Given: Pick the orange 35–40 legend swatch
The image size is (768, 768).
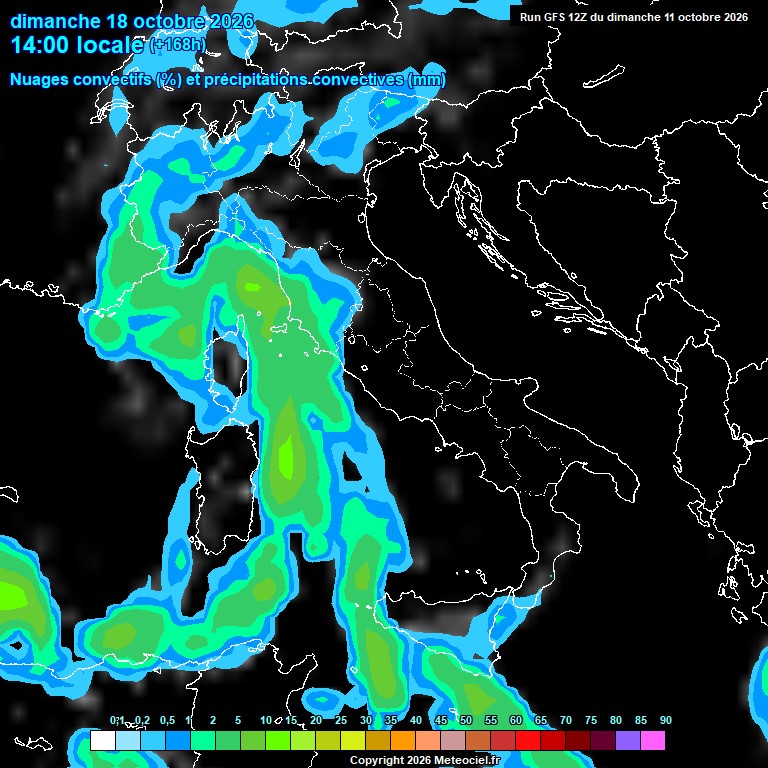Looking at the screenshot, I should 403,740.
